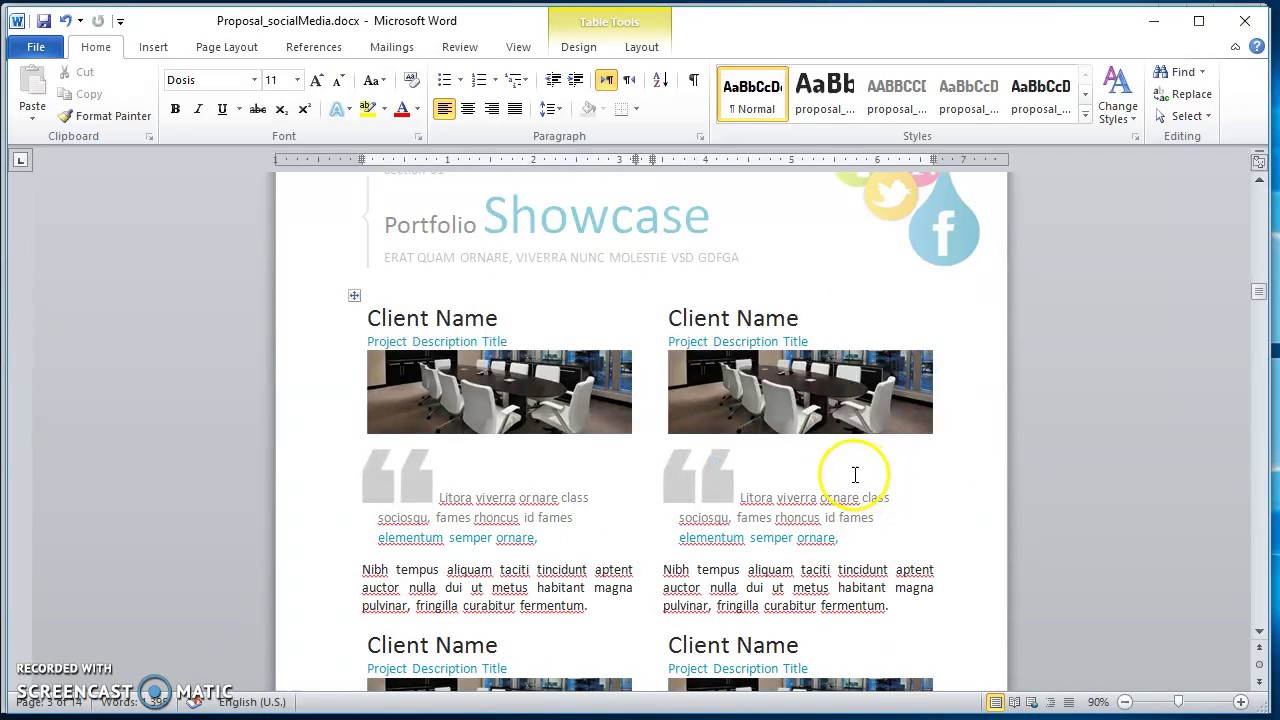The width and height of the screenshot is (1280, 720).
Task: Click the Line Spacing icon
Action: point(547,109)
